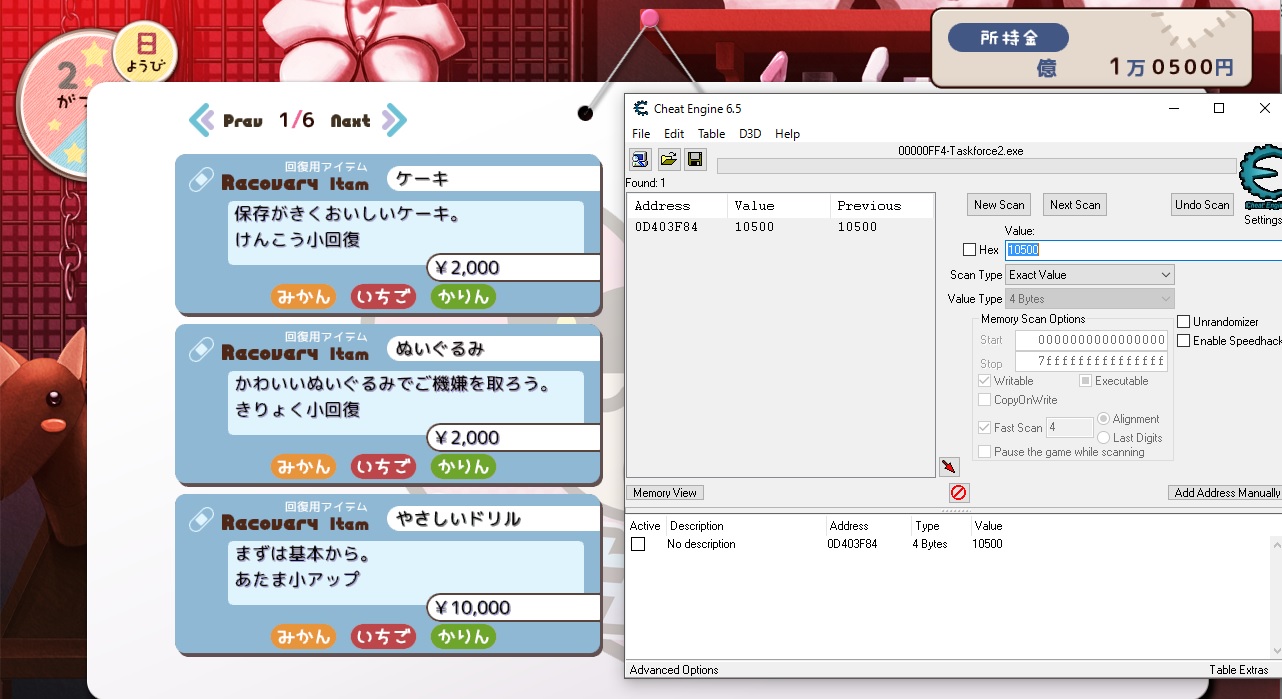
Task: Click the floppy disk save icon
Action: point(695,159)
